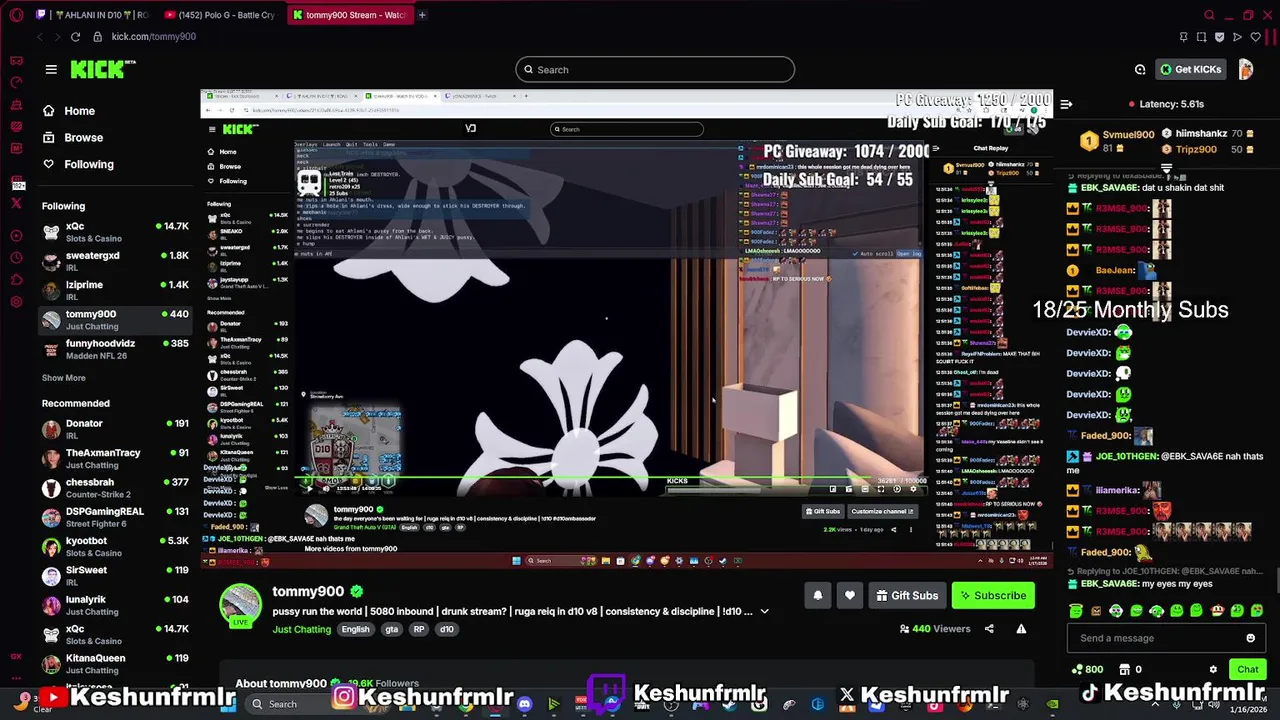Open SirSweet recommended channel

tap(115, 576)
